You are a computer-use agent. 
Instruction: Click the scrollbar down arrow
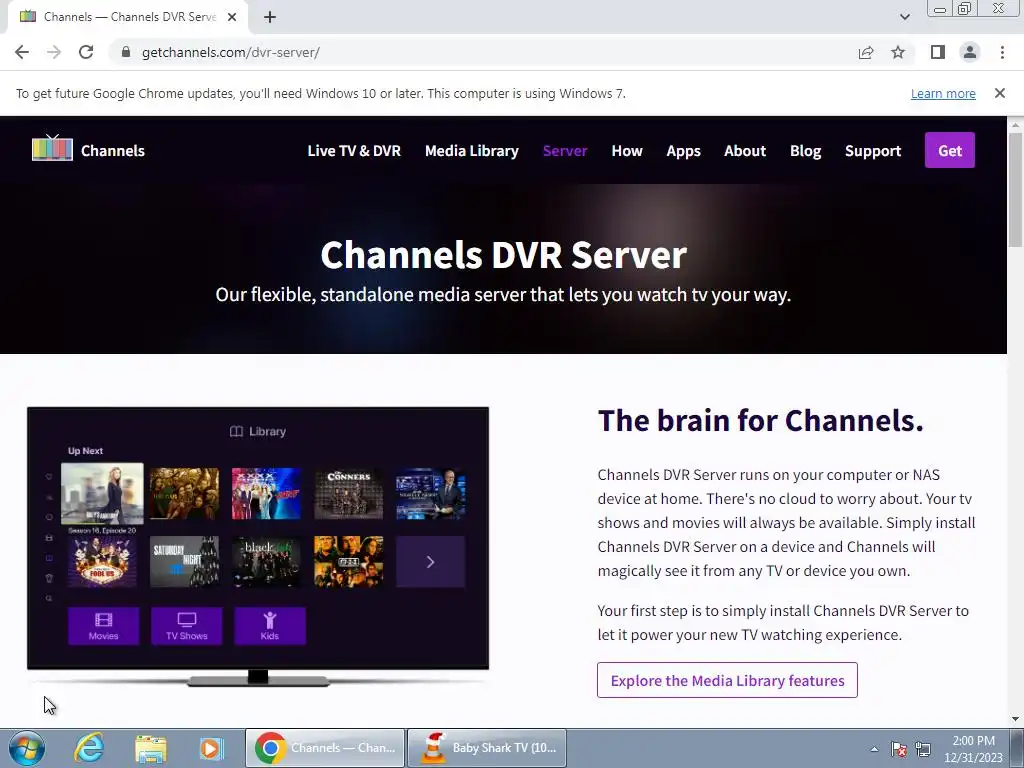pyautogui.click(x=1015, y=719)
